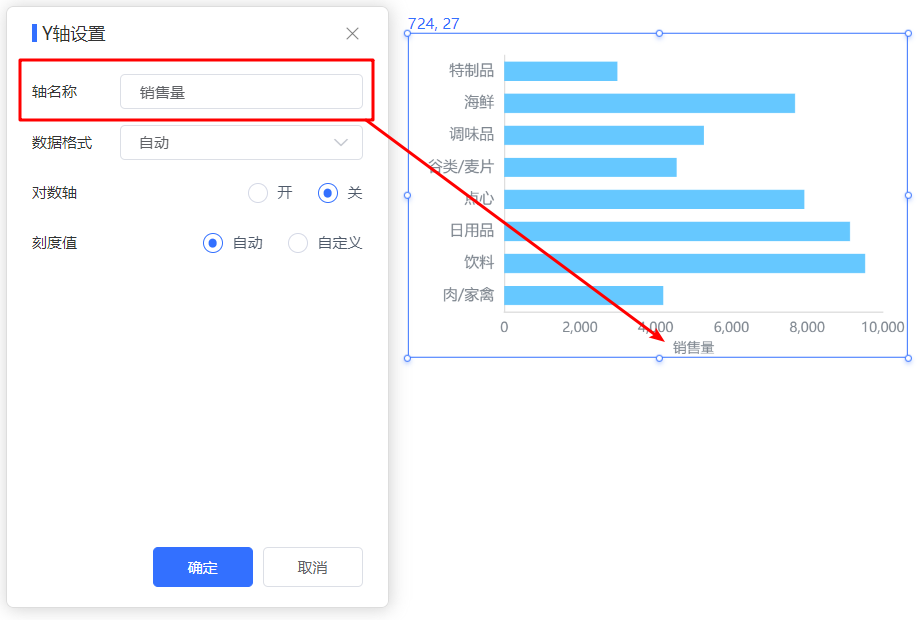
Task: Select 自动 radio for 刻度值
Action: coord(213,243)
